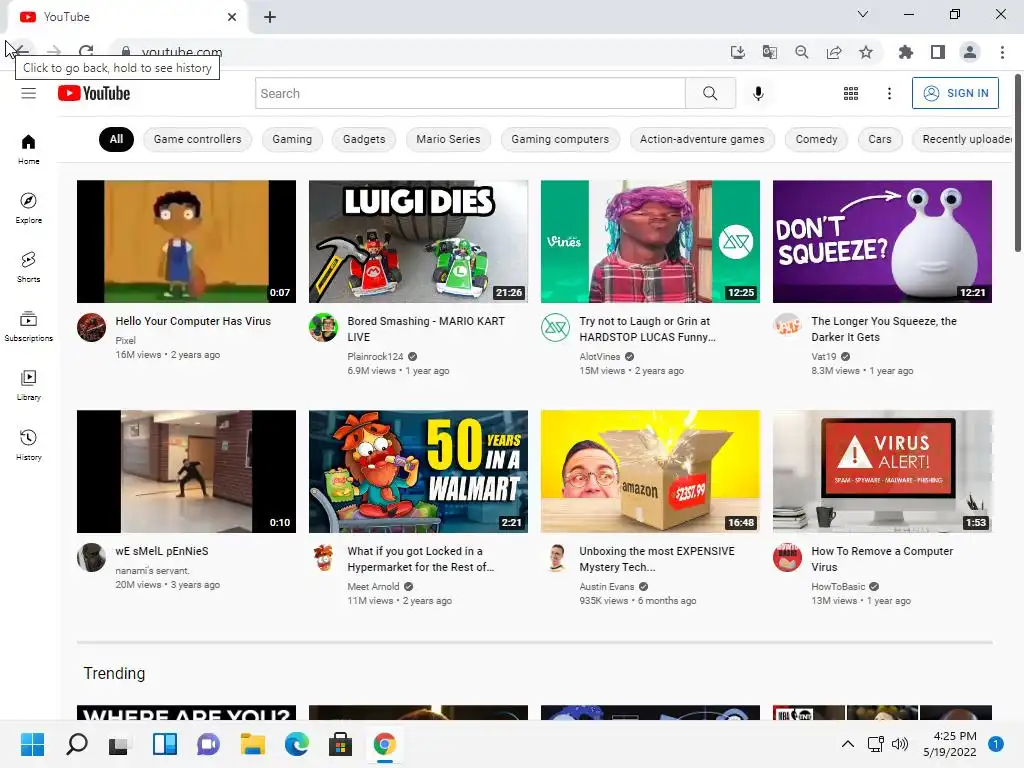Viewport: 1024px width, 768px height.
Task: Visit the Plainrock124 channel link
Action: click(376, 357)
